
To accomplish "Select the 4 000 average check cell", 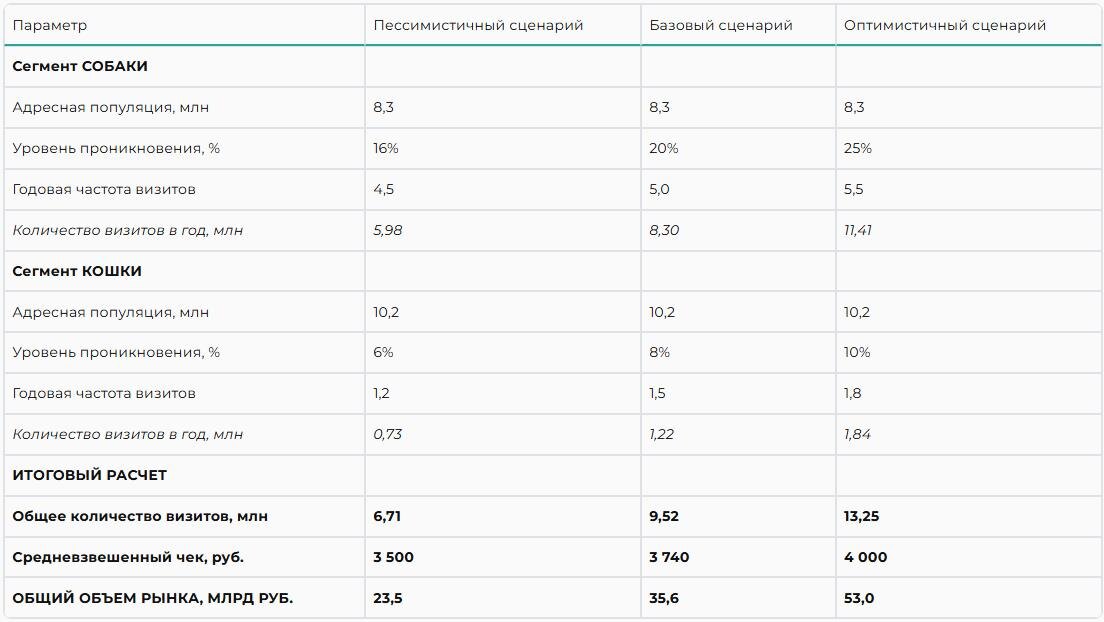I will [865, 557].
